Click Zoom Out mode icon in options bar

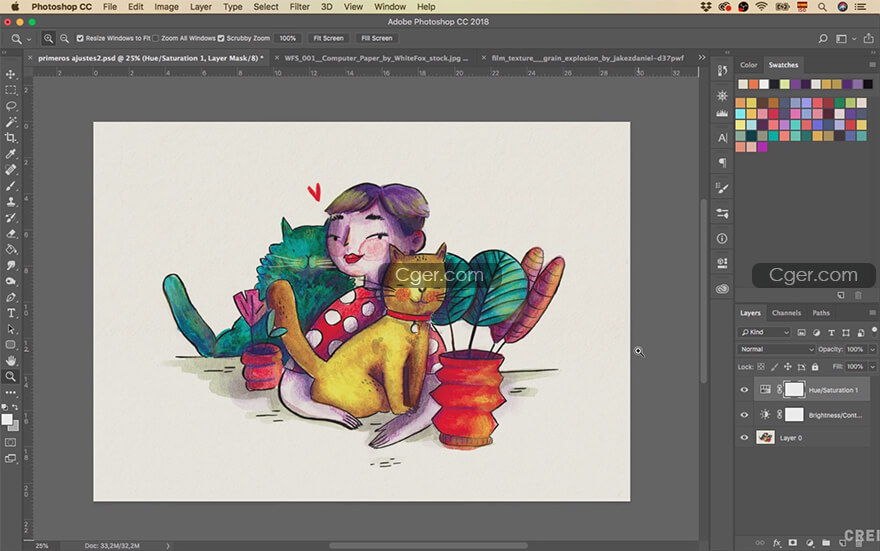65,39
